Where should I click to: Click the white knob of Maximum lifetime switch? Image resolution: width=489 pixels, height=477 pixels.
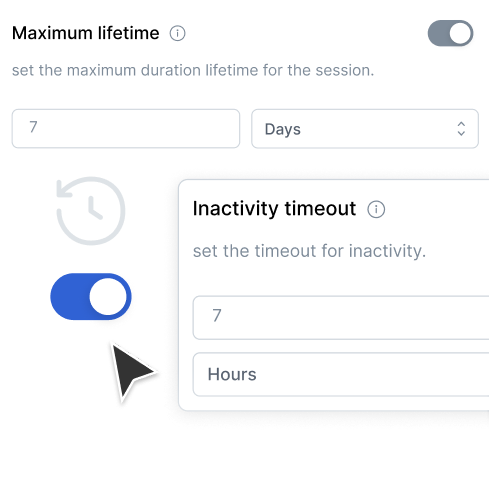[x=460, y=33]
